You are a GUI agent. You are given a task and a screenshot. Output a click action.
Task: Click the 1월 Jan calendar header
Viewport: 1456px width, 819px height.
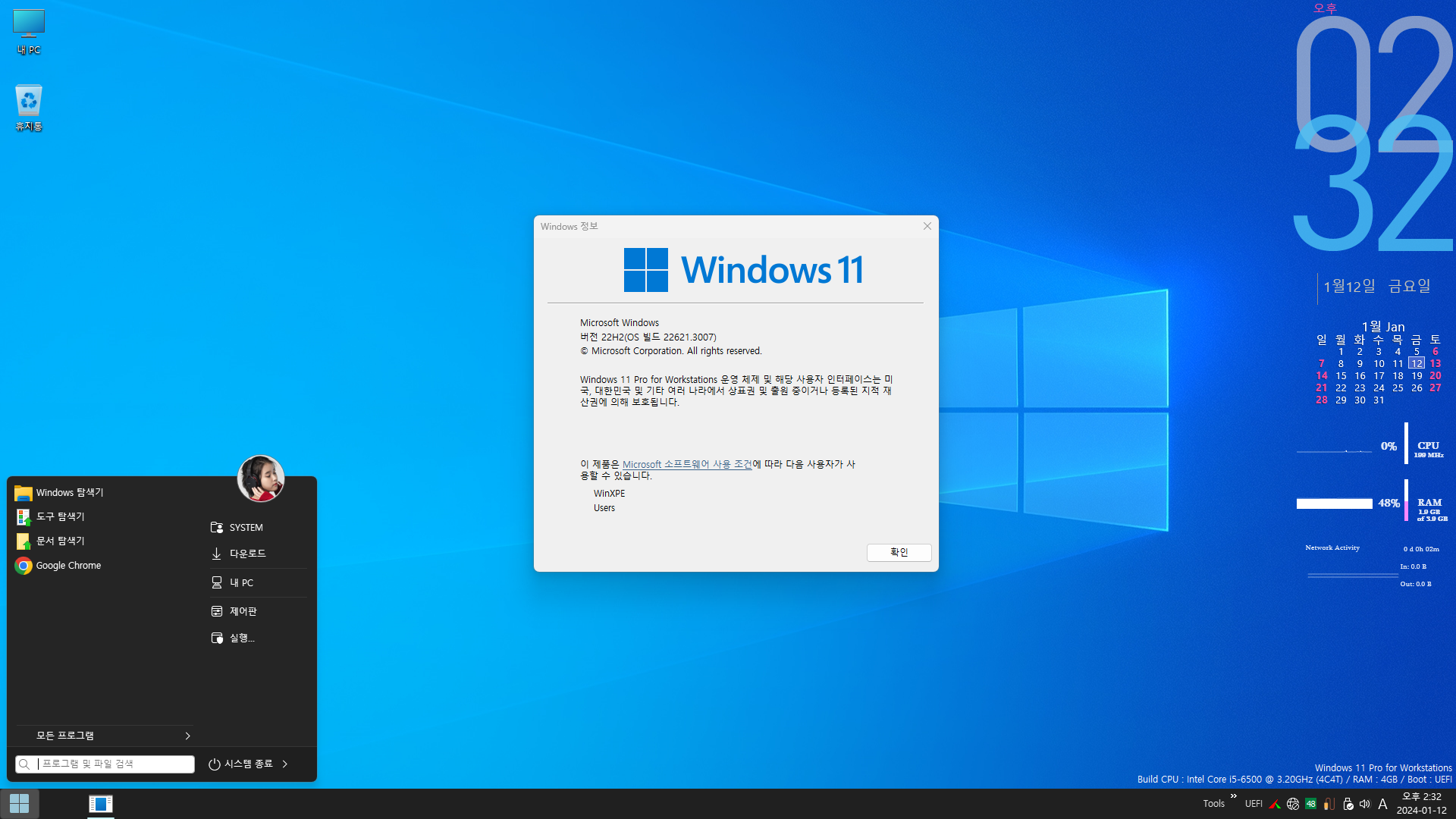[1382, 327]
